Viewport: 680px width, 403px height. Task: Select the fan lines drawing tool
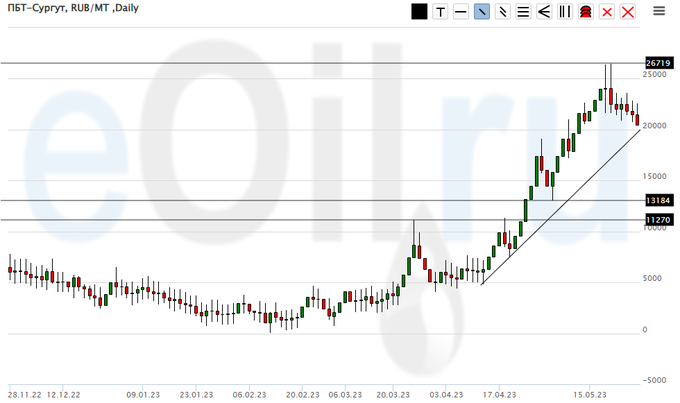[543, 12]
